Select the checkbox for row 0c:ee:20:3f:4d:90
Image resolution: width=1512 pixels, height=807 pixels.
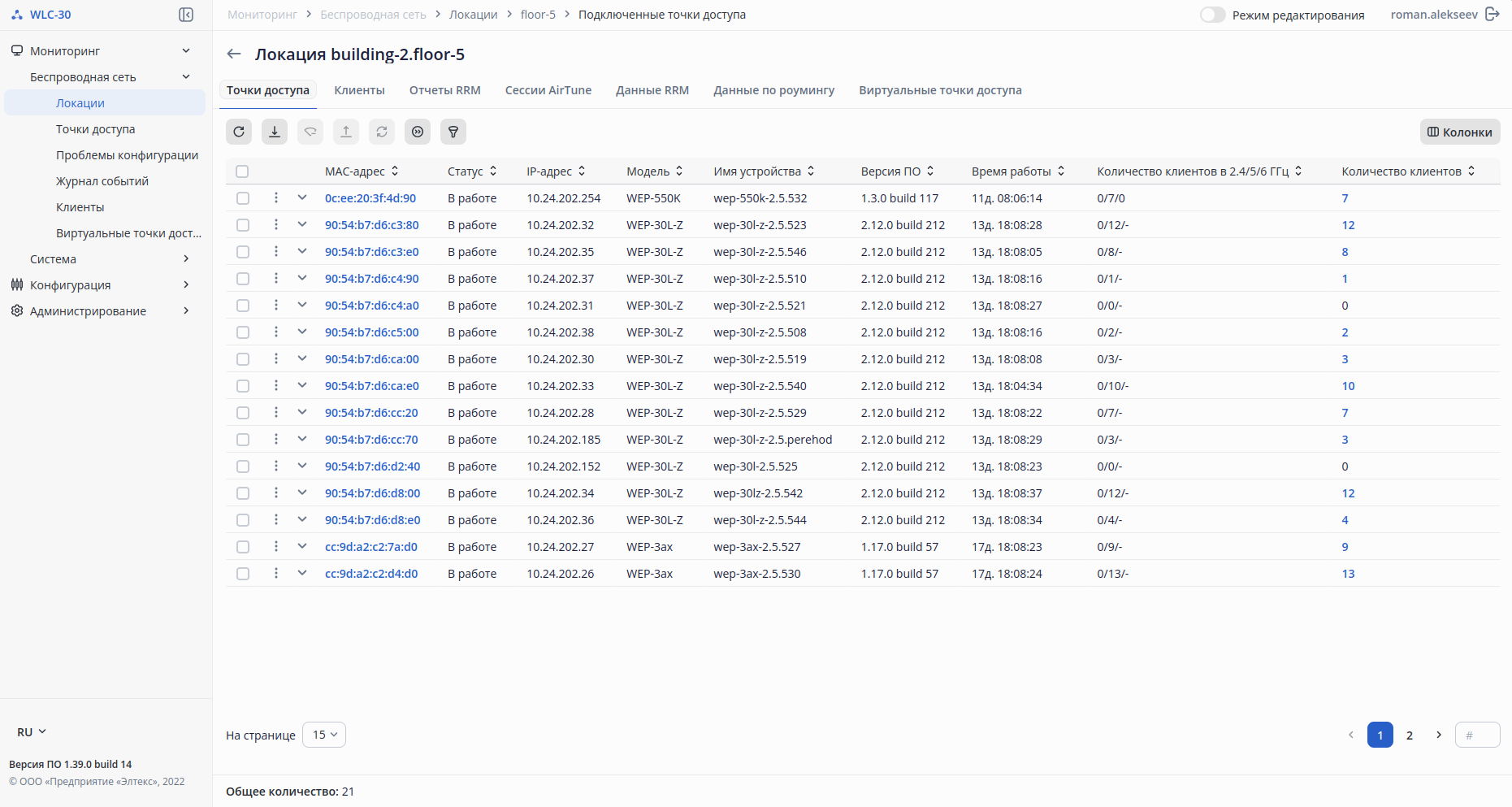(242, 198)
